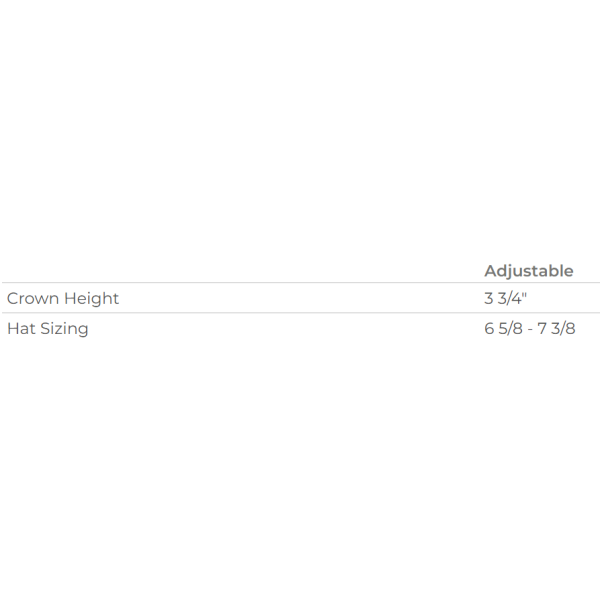Click the leading 3 in the crown height value
600x600 pixels.
tap(489, 298)
